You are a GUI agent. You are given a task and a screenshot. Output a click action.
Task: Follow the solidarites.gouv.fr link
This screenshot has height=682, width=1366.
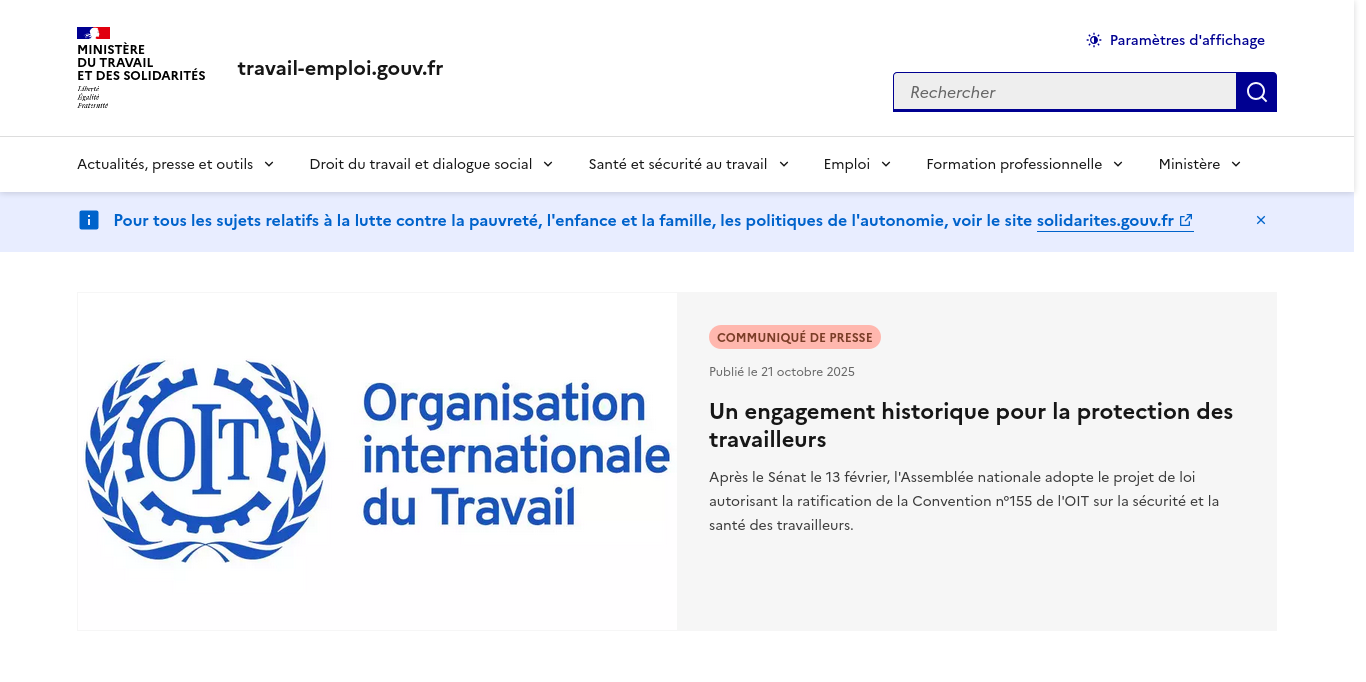1104,220
